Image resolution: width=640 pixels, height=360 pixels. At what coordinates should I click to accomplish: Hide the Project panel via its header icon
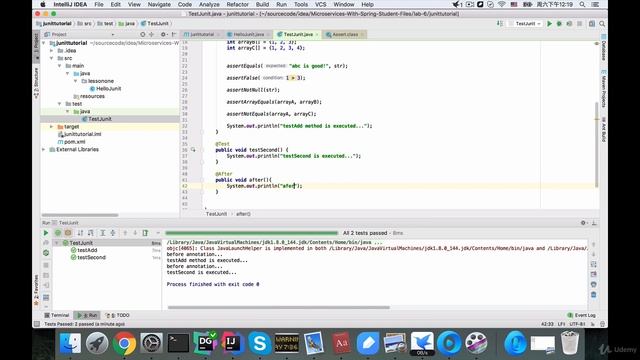(x=174, y=35)
